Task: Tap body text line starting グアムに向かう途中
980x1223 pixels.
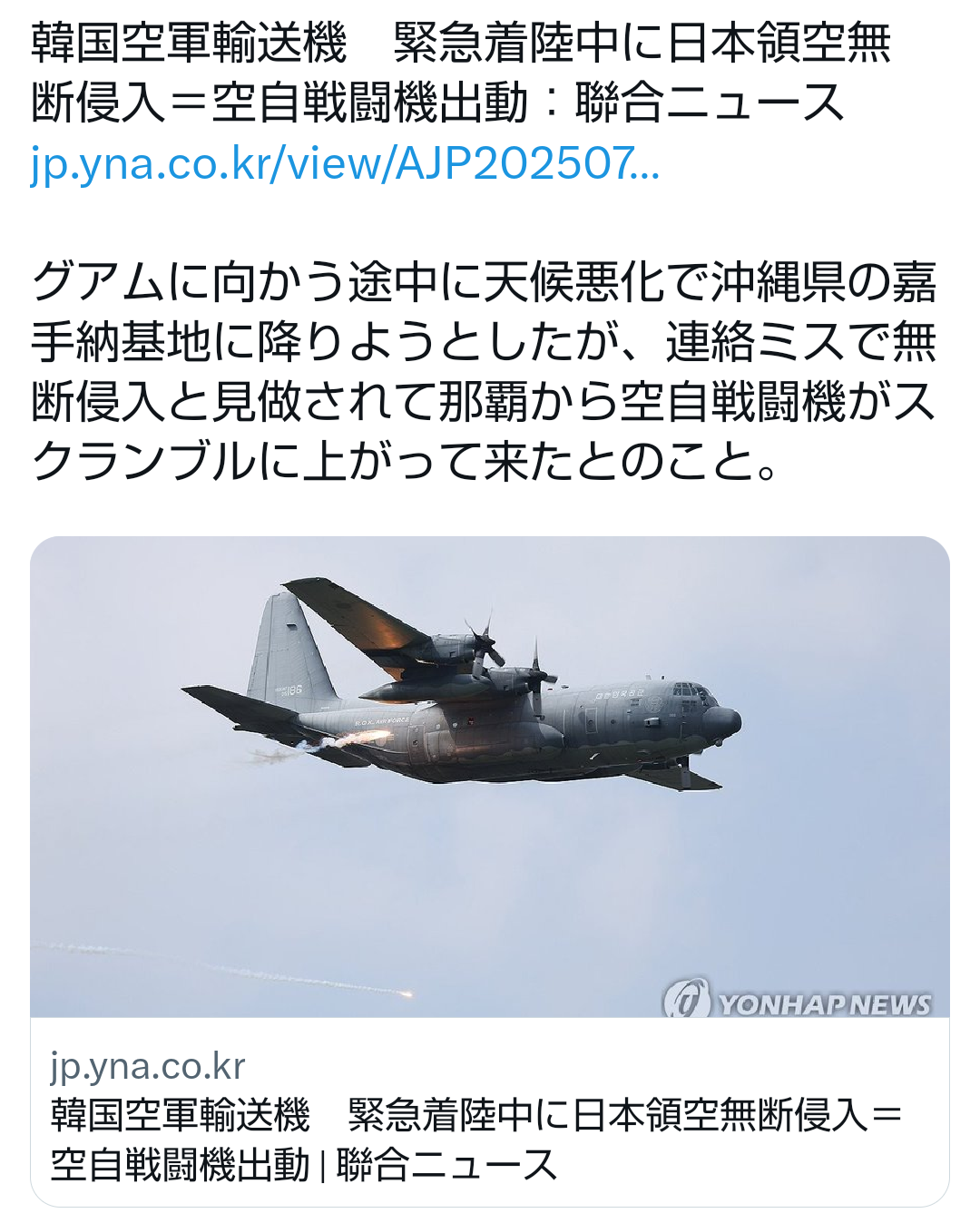Action: tap(484, 282)
